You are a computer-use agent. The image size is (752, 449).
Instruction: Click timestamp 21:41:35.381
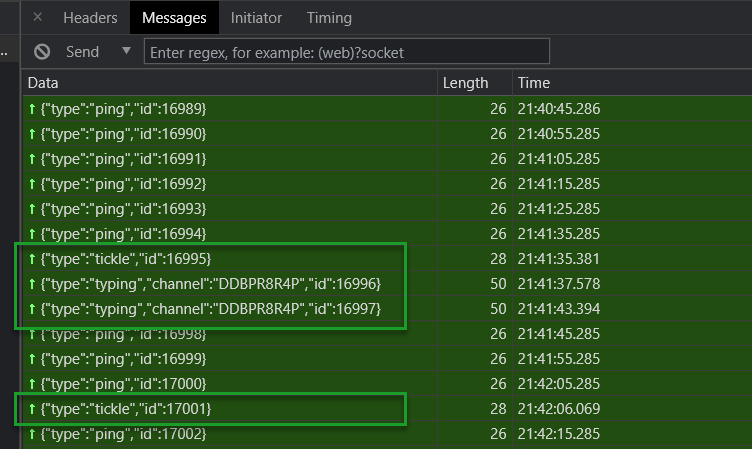tap(559, 259)
